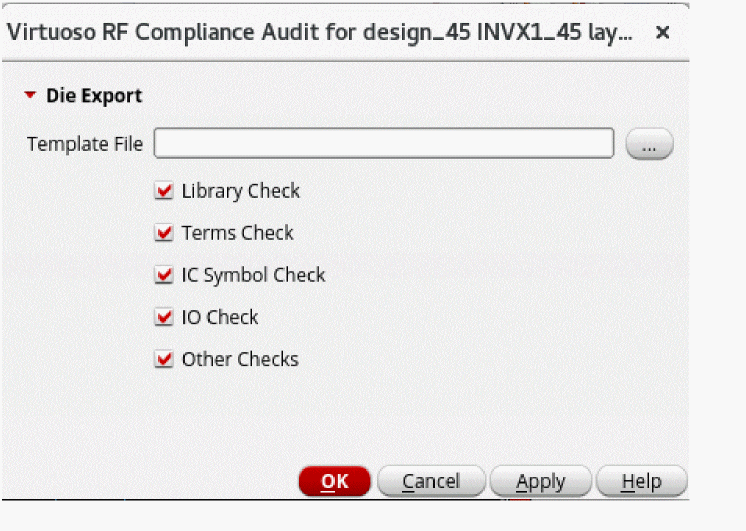Open the Template File browse button
The image size is (746, 531).
click(x=649, y=144)
